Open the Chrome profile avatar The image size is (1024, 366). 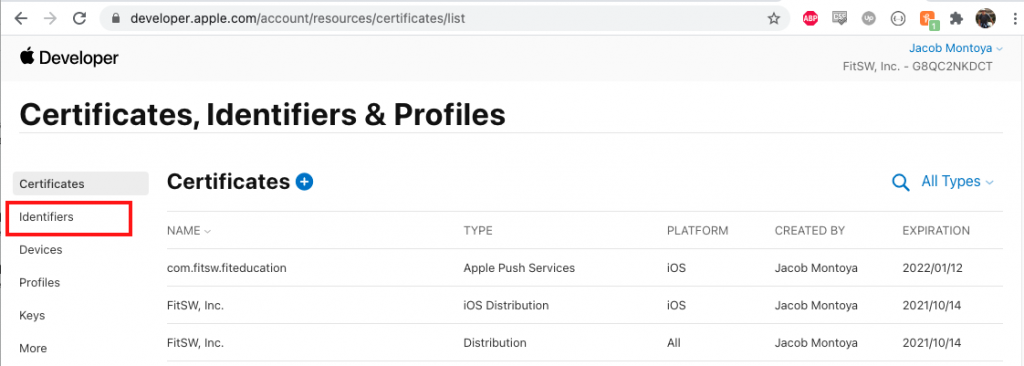pyautogui.click(x=985, y=18)
